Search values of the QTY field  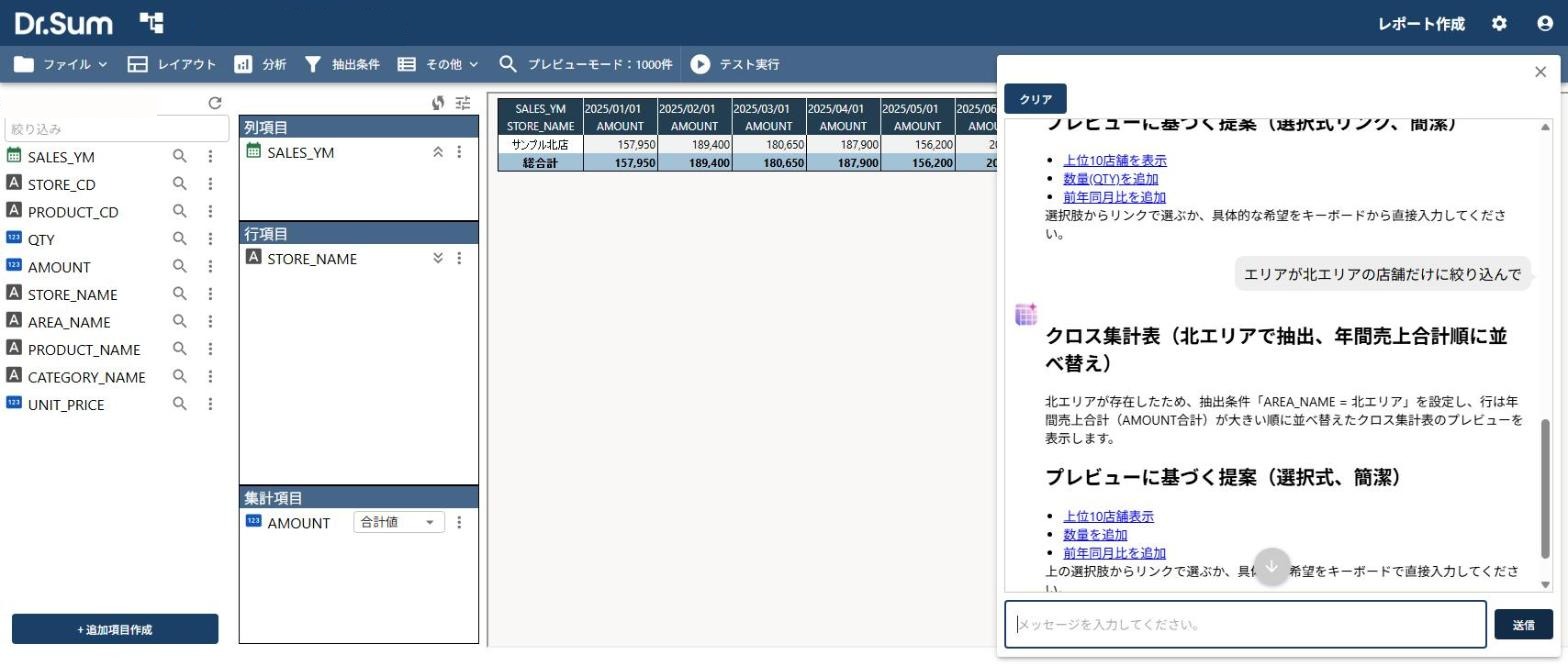(x=180, y=239)
